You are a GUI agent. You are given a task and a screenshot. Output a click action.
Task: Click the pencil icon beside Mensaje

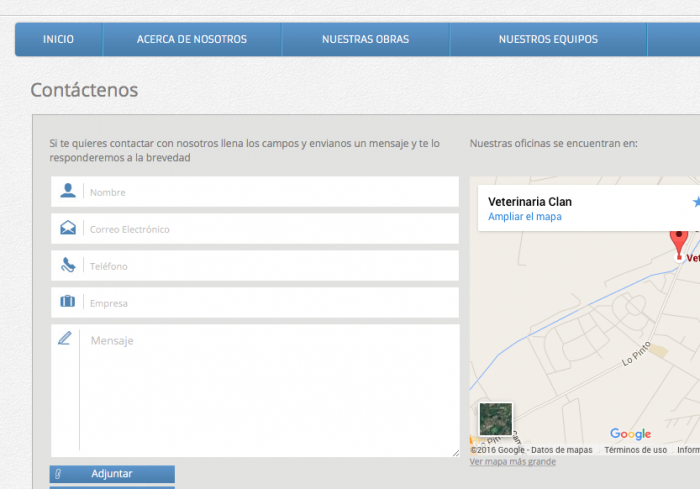(65, 339)
